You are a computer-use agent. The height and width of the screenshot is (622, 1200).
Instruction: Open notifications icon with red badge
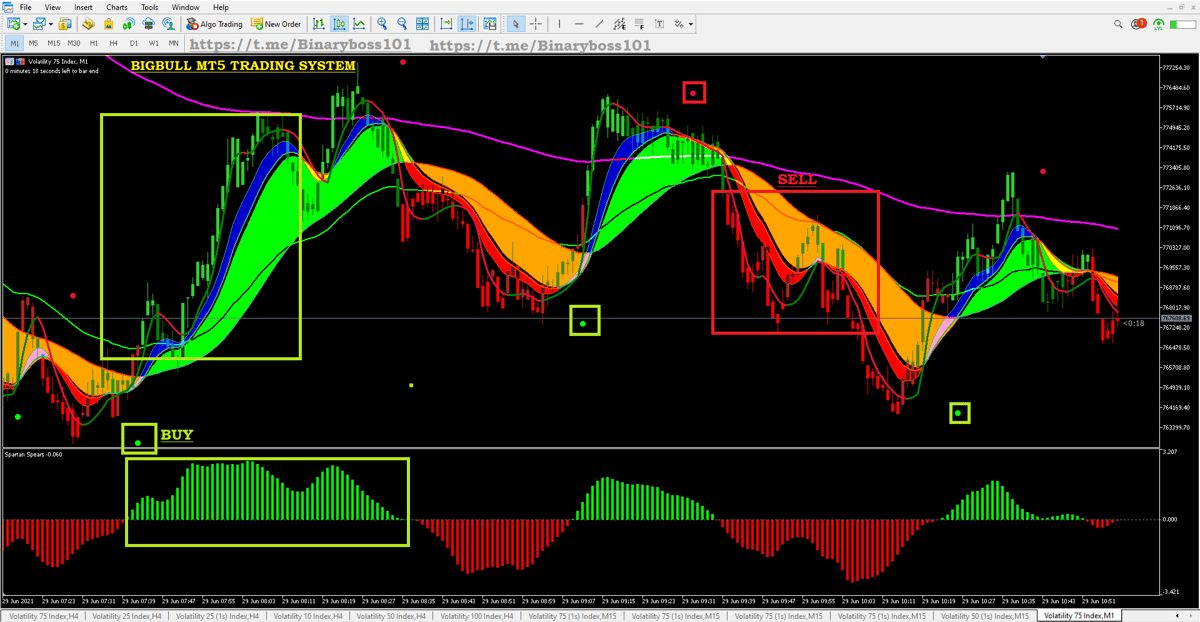tap(1138, 24)
